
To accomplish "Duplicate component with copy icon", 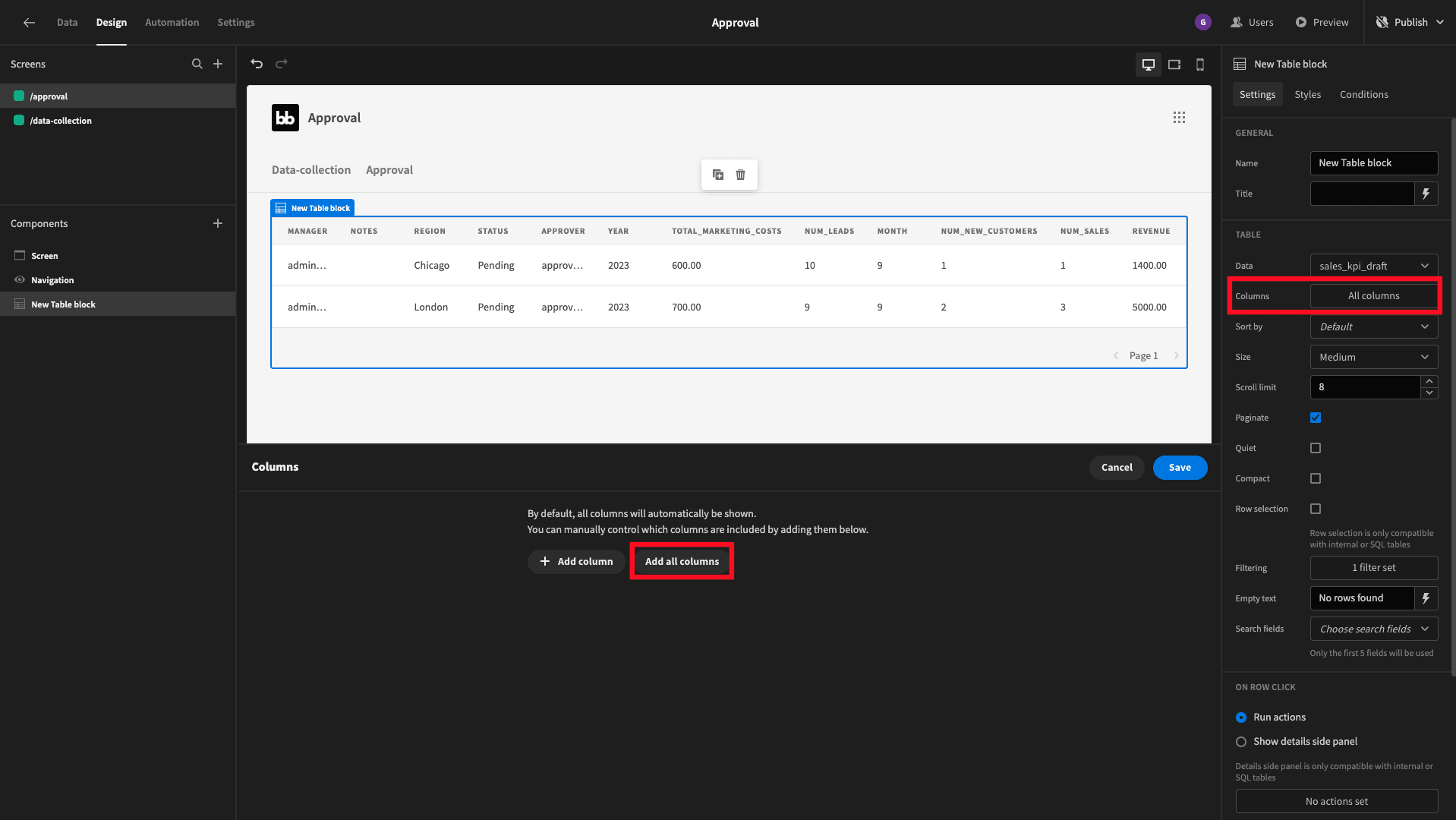I will click(718, 175).
